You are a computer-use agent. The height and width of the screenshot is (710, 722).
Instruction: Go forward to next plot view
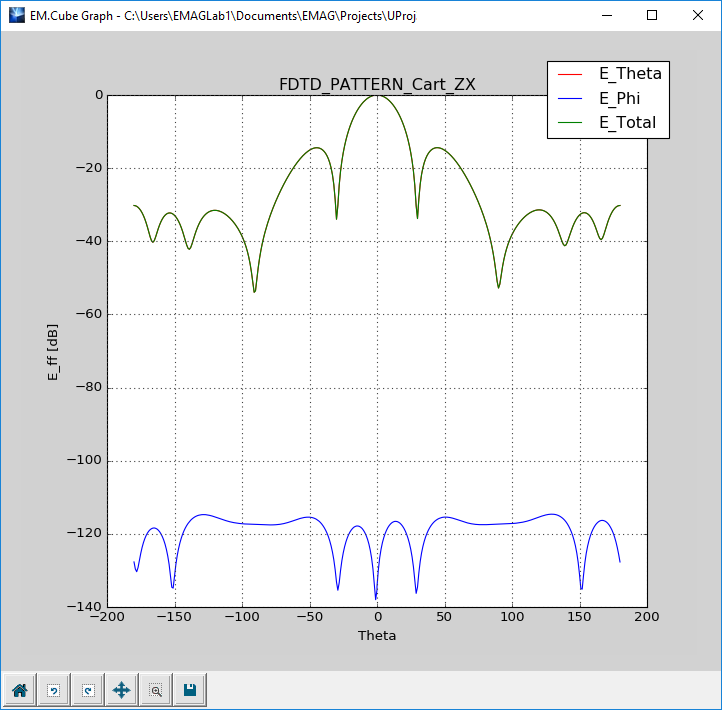pos(88,690)
